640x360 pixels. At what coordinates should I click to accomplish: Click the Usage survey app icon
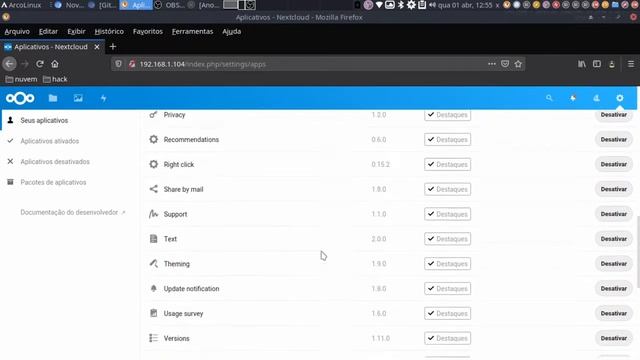pos(153,313)
